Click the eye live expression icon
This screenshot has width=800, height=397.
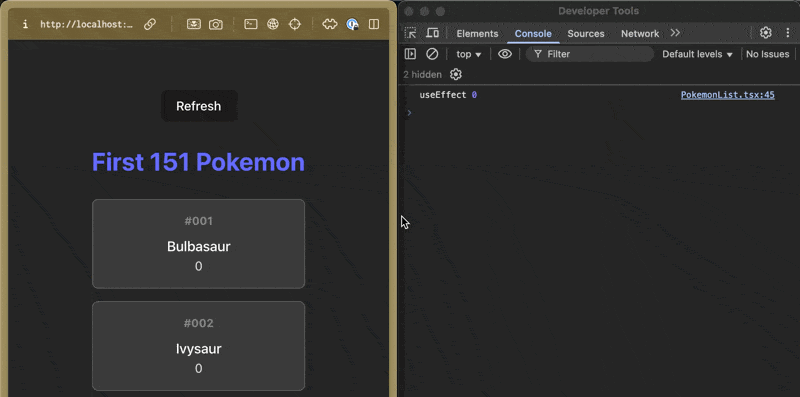(505, 54)
